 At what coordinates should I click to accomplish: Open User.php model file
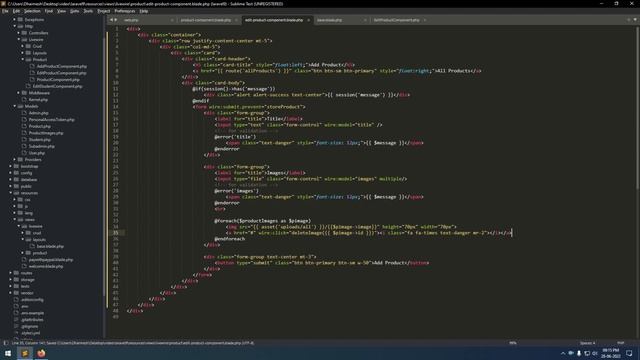pyautogui.click(x=37, y=153)
